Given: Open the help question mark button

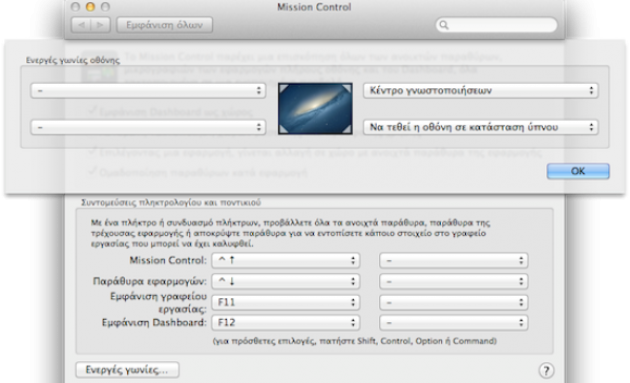Looking at the screenshot, I should click(546, 370).
